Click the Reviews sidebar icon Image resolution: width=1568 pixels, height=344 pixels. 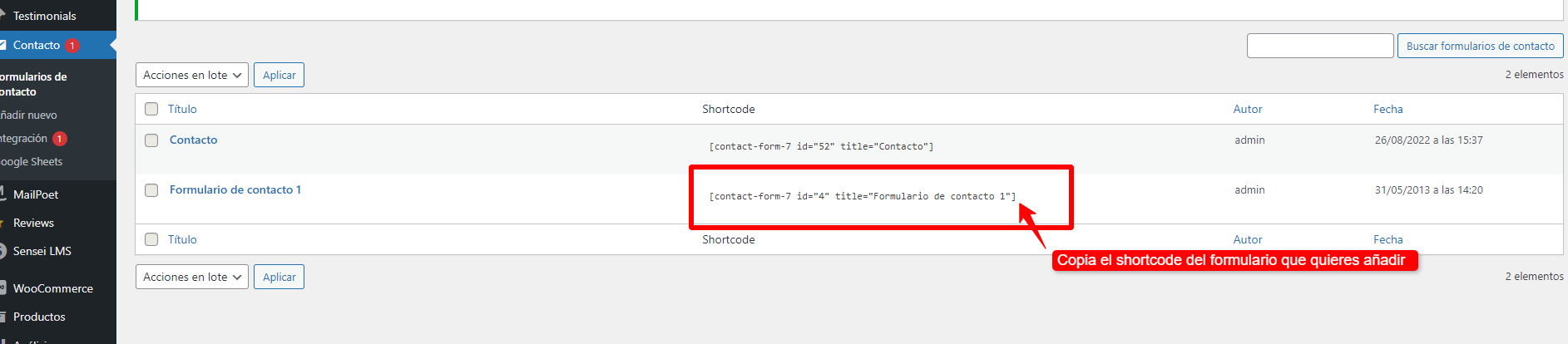tap(2, 223)
